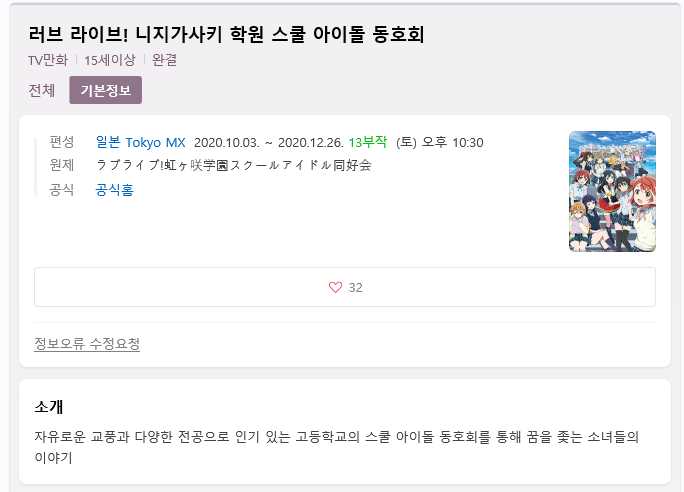The image size is (684, 492).
Task: Click the broadcast date range 2020.10.03. ~ 2020.12.26.
Action: point(269,143)
